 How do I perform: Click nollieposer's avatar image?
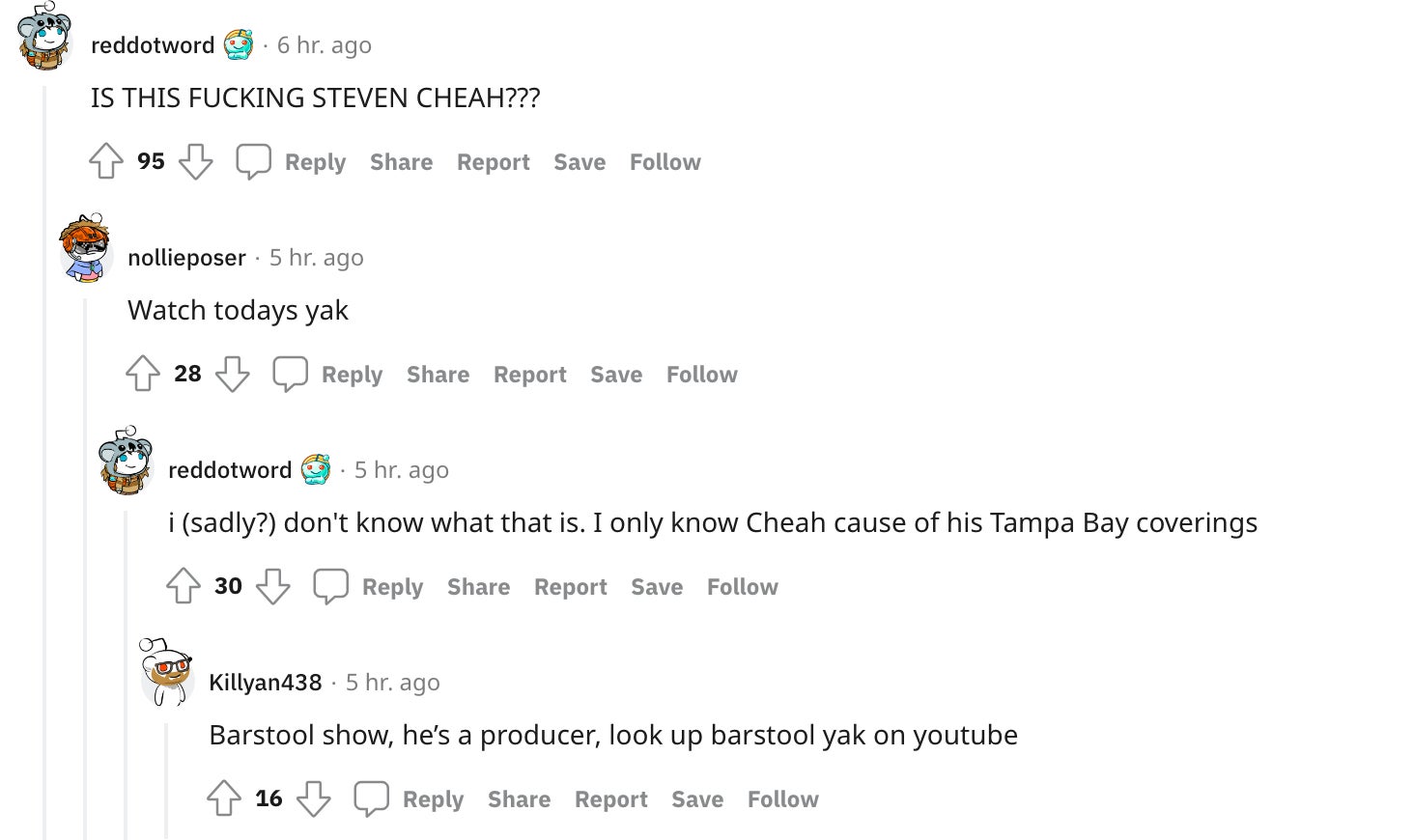86,249
